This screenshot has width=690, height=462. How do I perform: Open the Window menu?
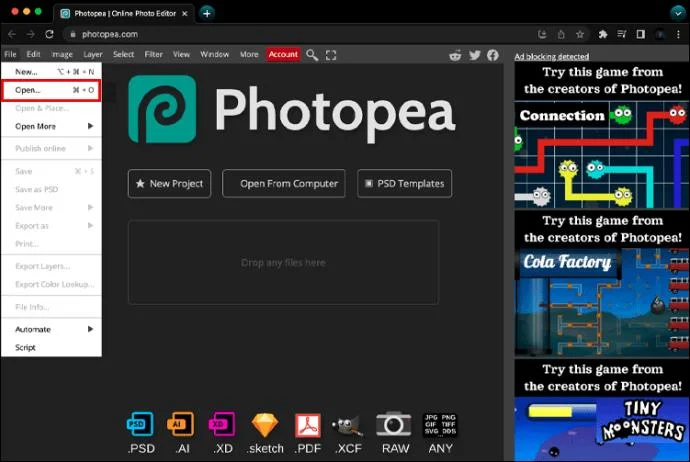(x=215, y=55)
